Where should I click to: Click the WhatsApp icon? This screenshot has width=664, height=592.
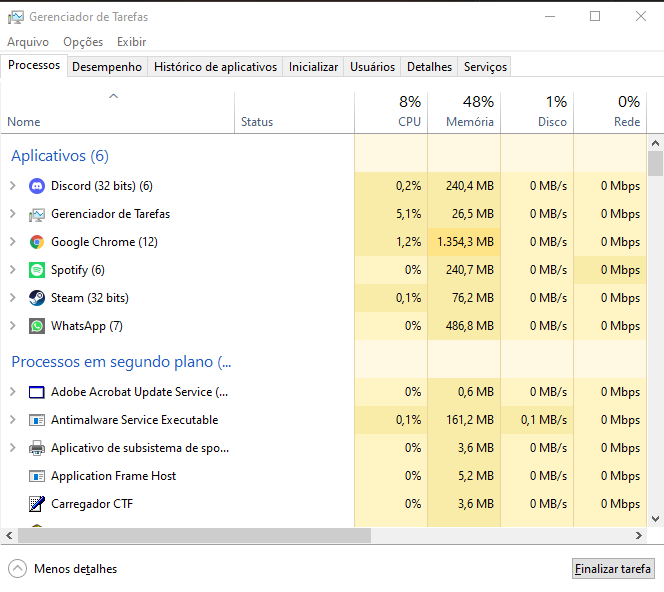tap(37, 326)
